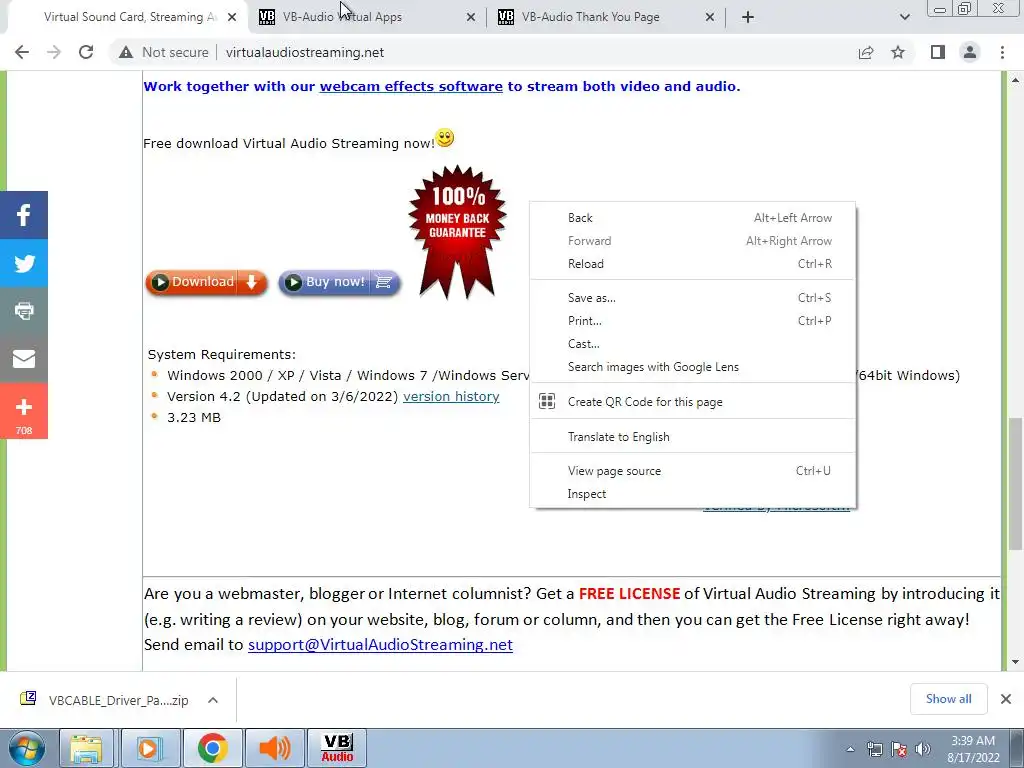Screen dimensions: 1024x768
Task: Open webcam effects software link
Action: 411,86
